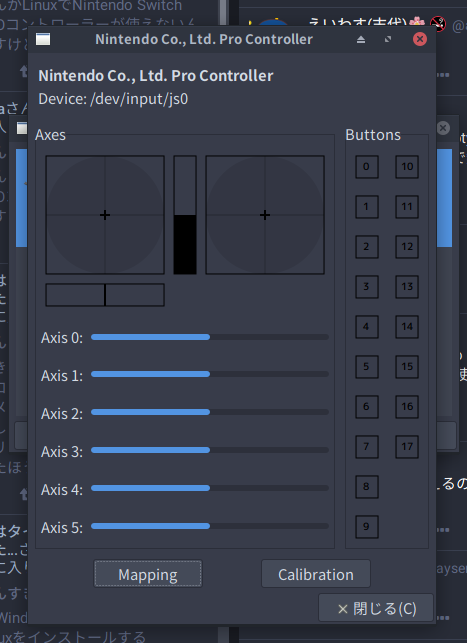The height and width of the screenshot is (643, 467).
Task: Close the background window with gray X
Action: [x=443, y=128]
